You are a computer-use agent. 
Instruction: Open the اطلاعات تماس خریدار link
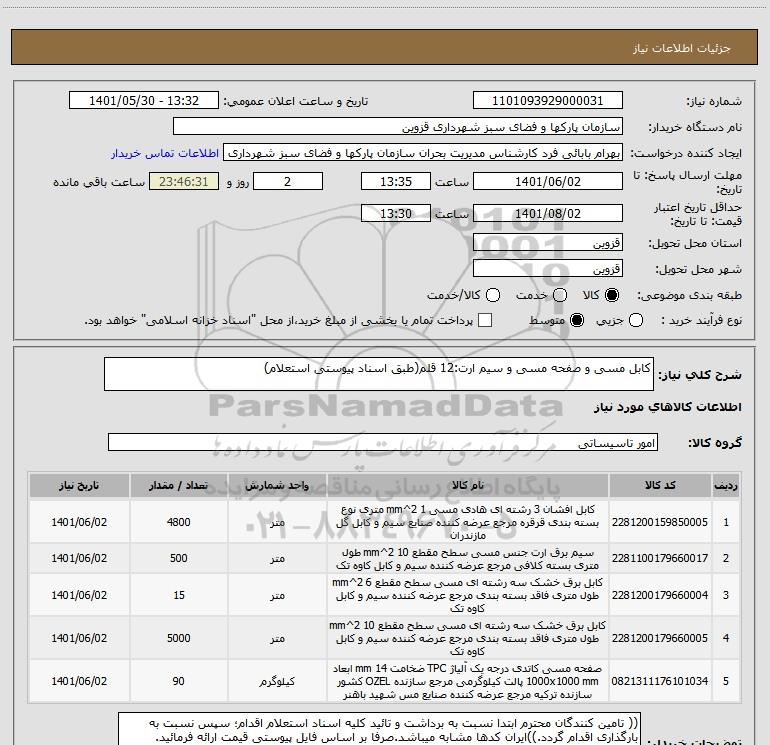coord(165,153)
